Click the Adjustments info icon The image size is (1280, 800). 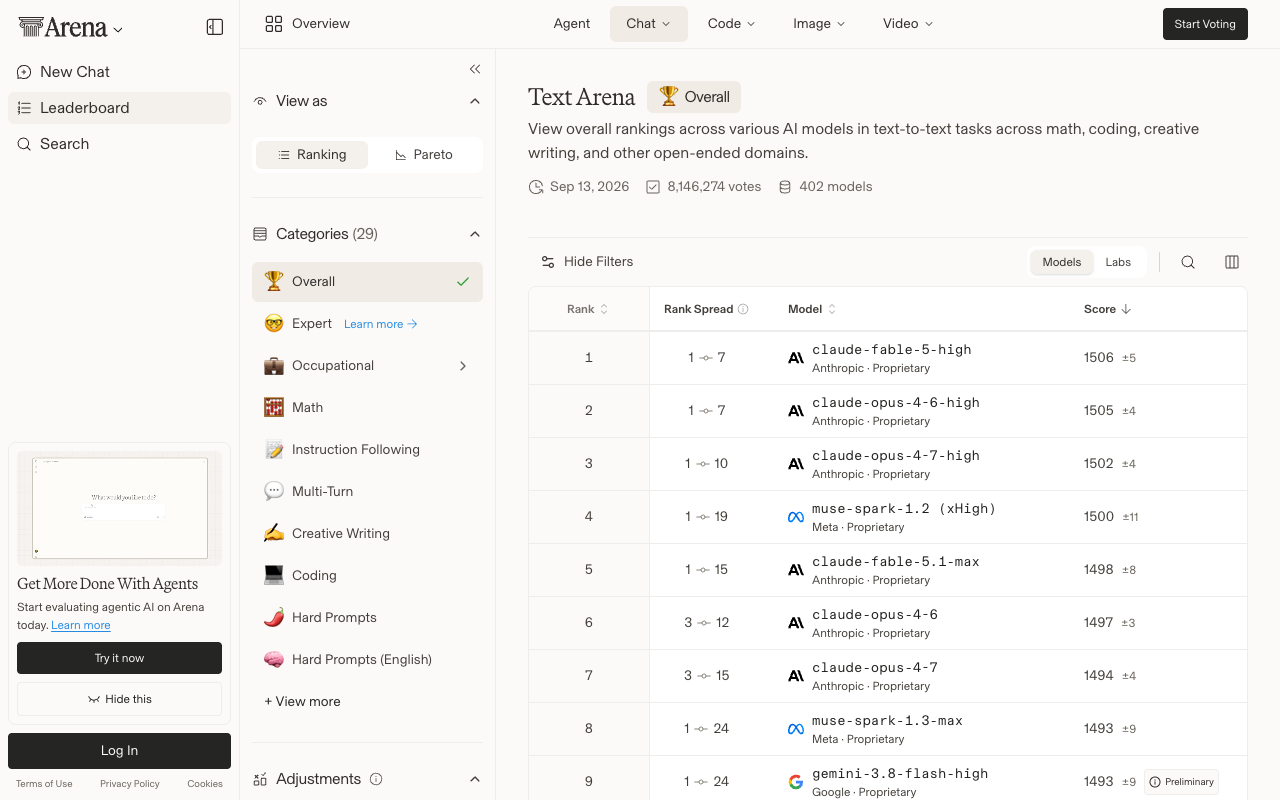376,779
